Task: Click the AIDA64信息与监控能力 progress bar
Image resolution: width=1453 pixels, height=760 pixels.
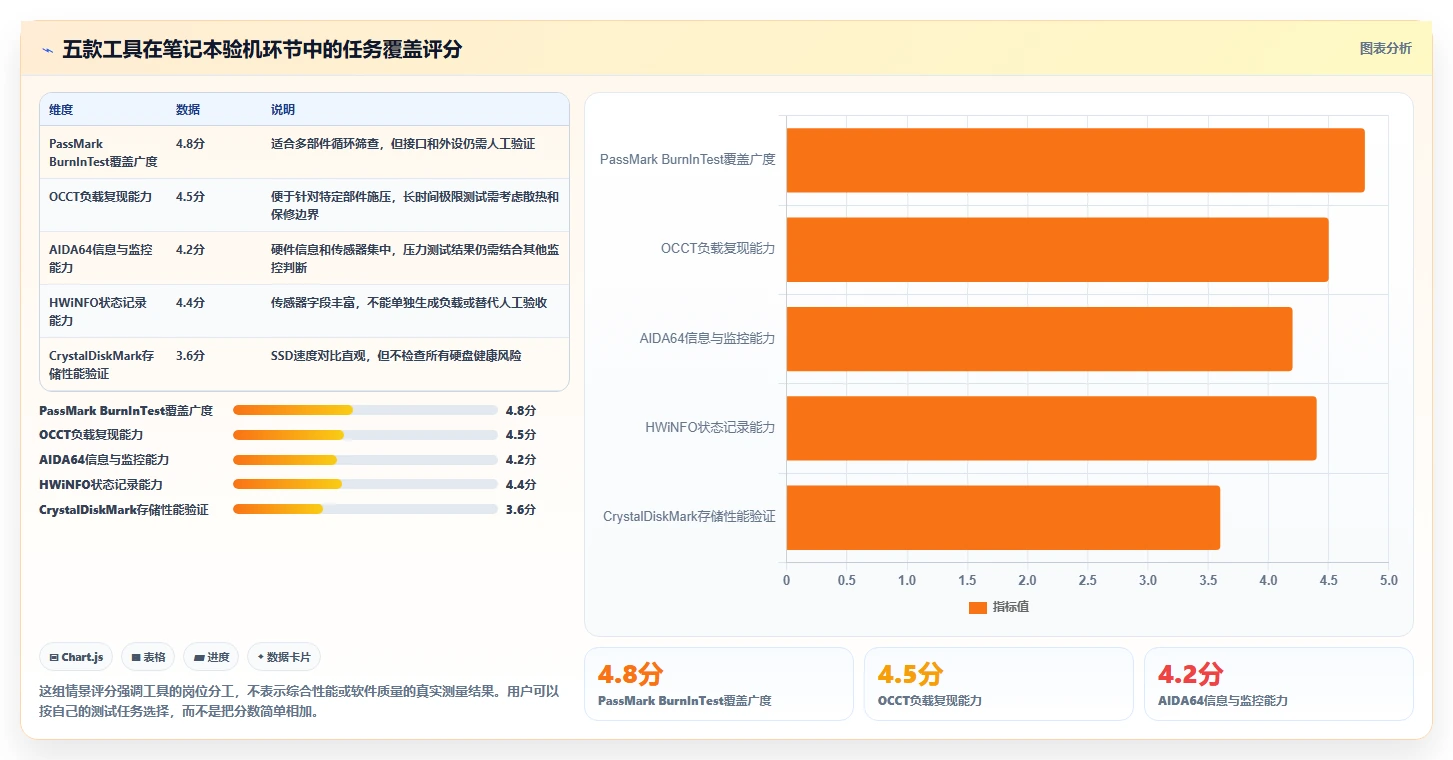Action: coord(365,460)
